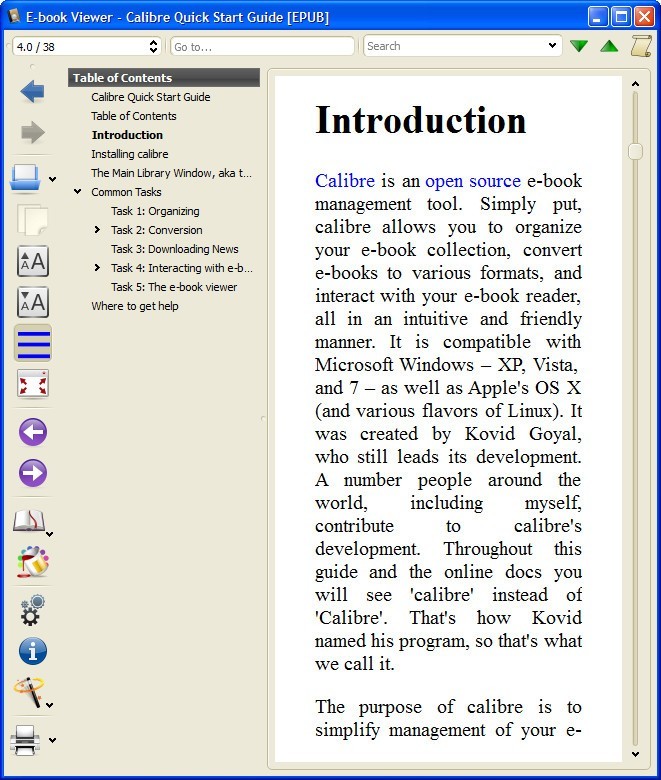This screenshot has height=780, width=661.
Task: Select Installing calibre entry
Action: 130,154
